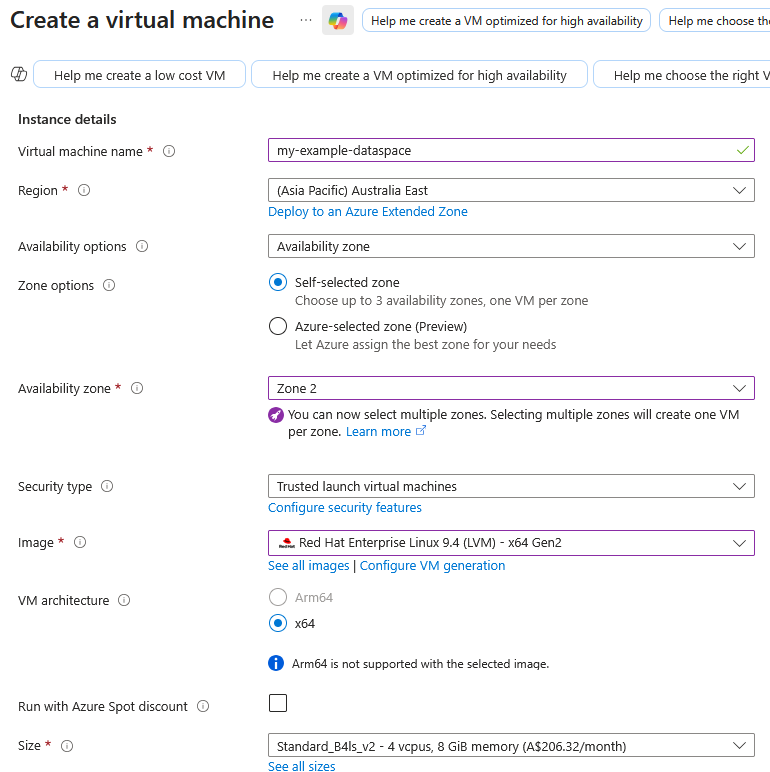The height and width of the screenshot is (772, 770).
Task: Click top bar high availability suggestion button
Action: pyautogui.click(x=507, y=21)
